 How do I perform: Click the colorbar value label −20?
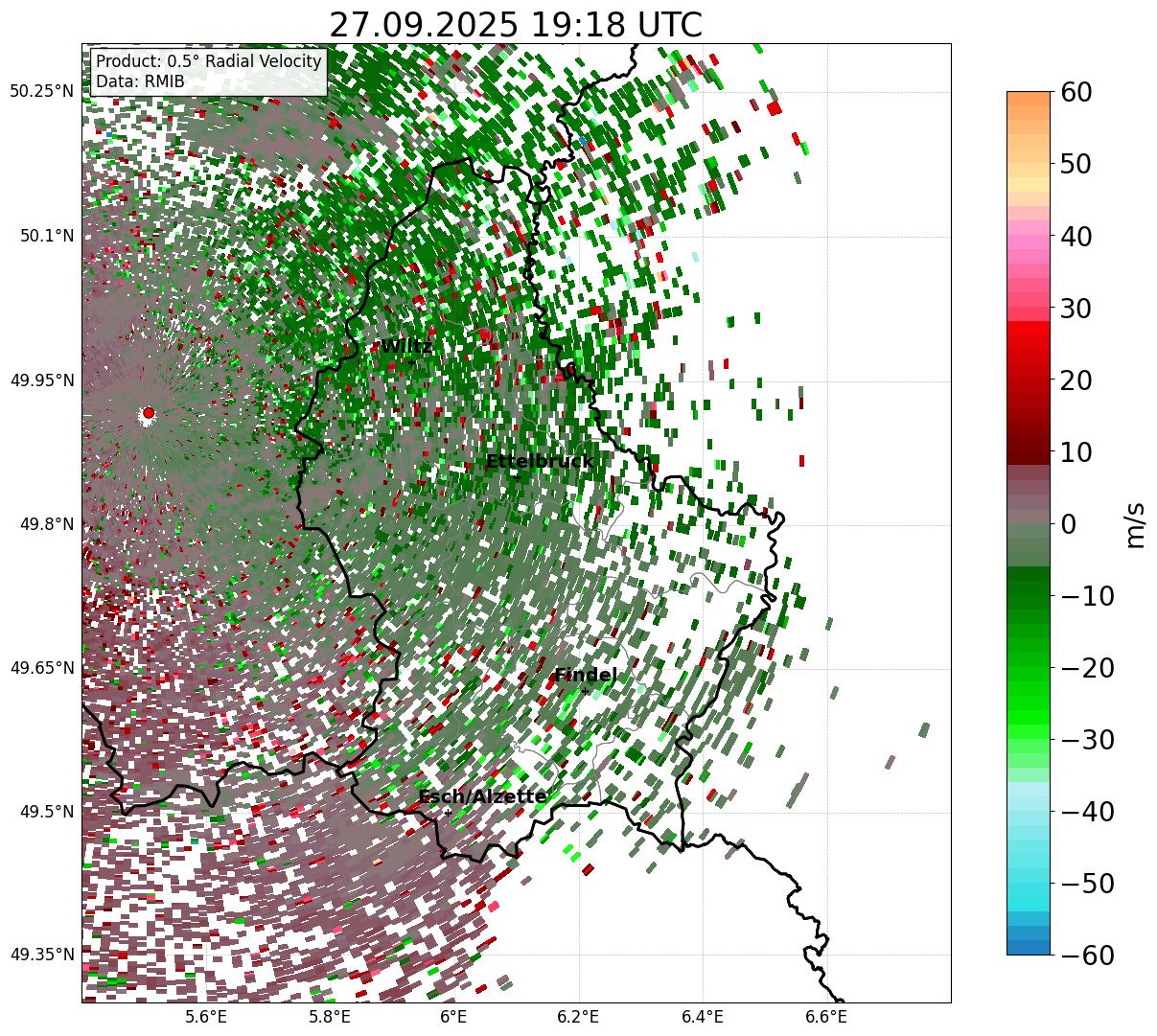[1088, 667]
